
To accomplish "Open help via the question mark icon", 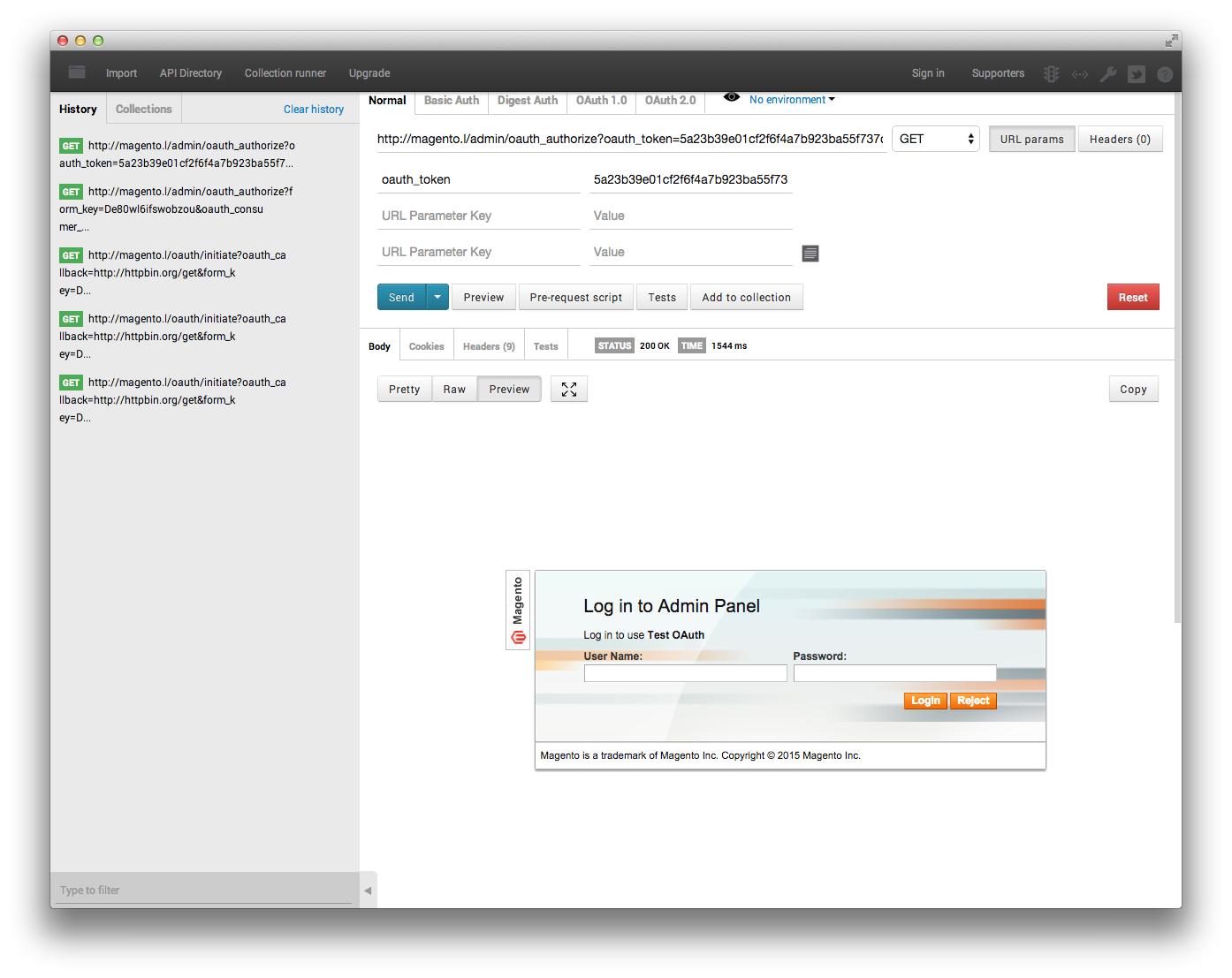I will click(x=1165, y=73).
